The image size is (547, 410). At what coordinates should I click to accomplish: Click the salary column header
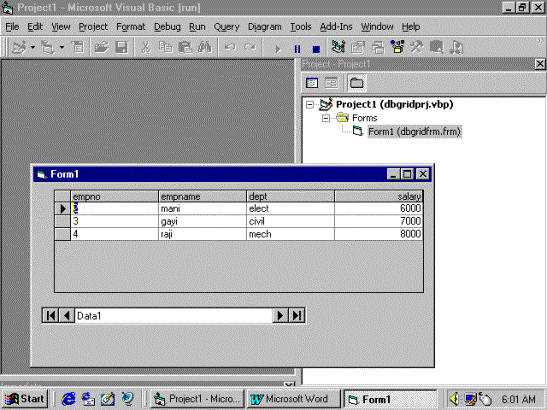coord(379,196)
